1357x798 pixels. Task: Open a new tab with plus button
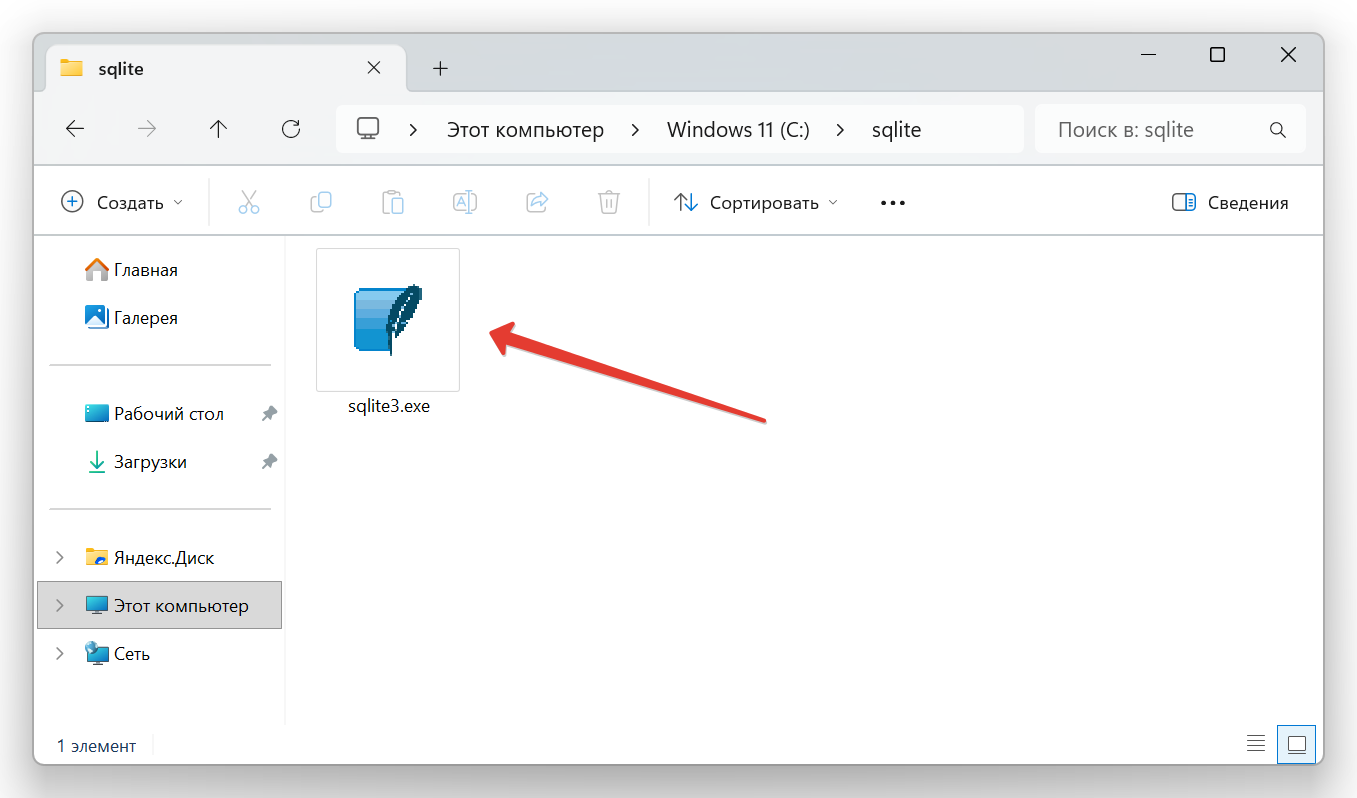click(440, 68)
